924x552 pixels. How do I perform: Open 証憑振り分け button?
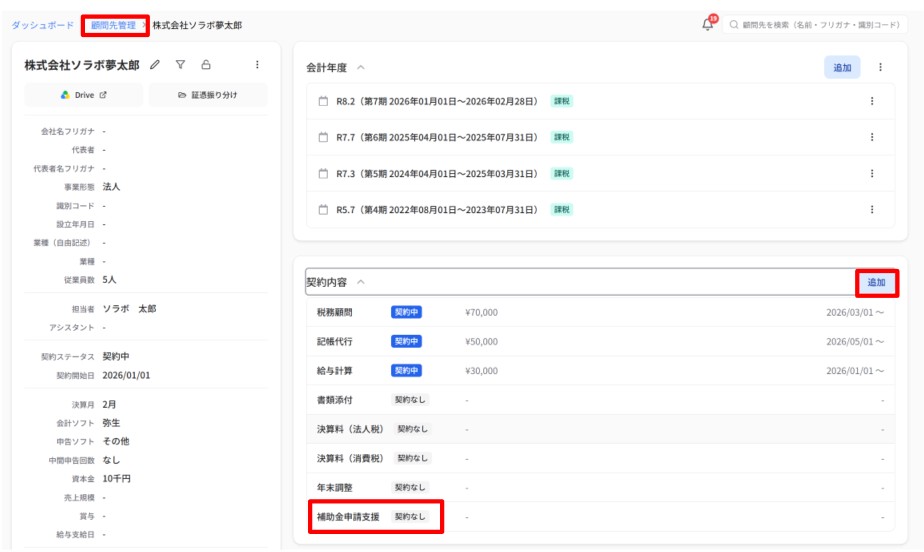[208, 95]
